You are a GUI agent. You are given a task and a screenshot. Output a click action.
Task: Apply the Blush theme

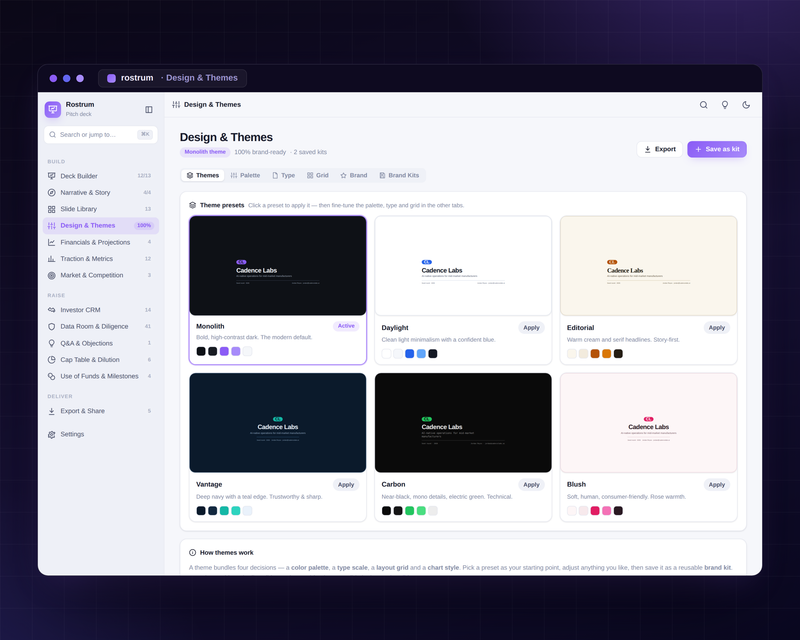(716, 485)
